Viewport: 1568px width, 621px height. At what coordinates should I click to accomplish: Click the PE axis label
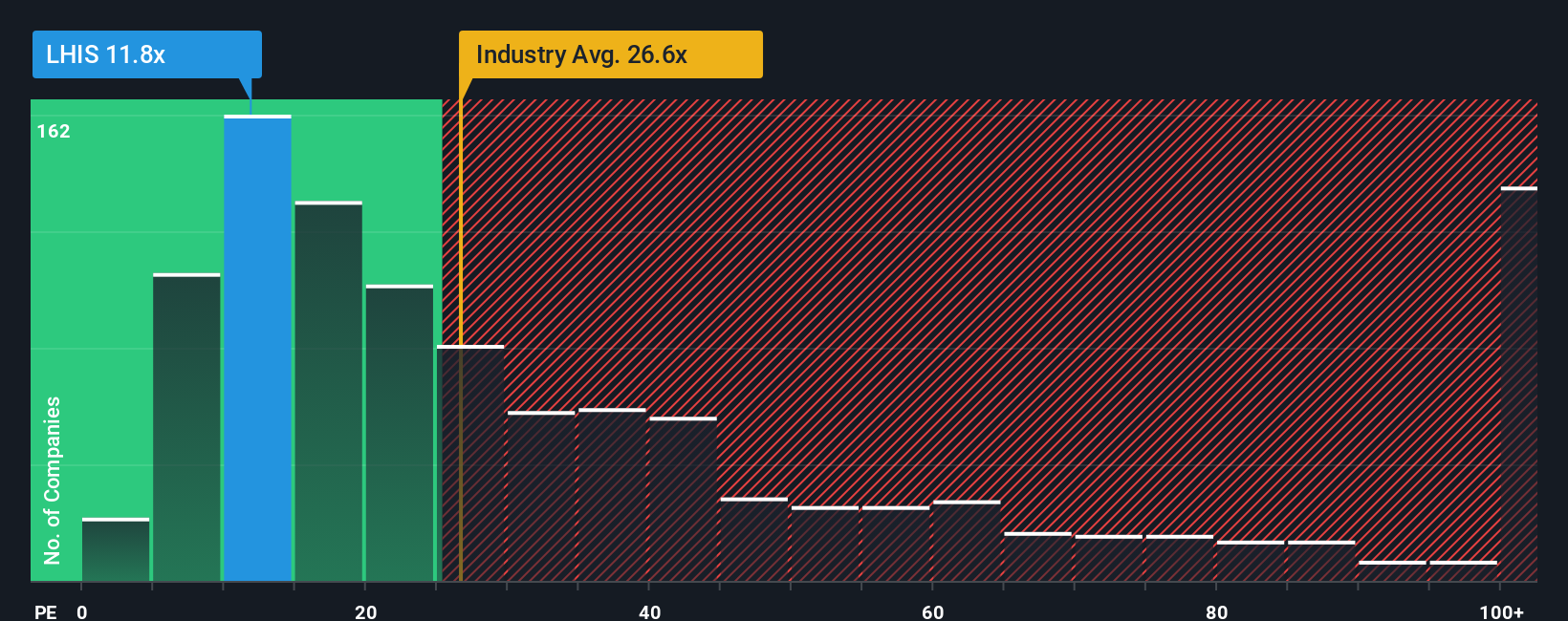tap(46, 611)
